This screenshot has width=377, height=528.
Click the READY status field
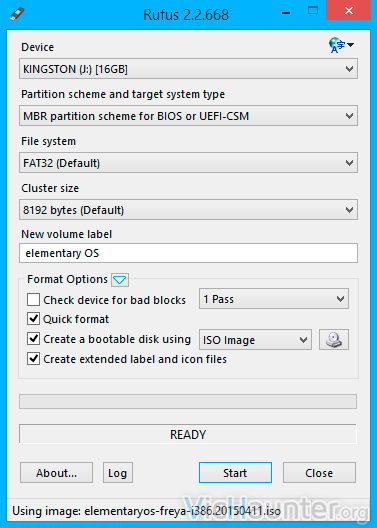(188, 434)
